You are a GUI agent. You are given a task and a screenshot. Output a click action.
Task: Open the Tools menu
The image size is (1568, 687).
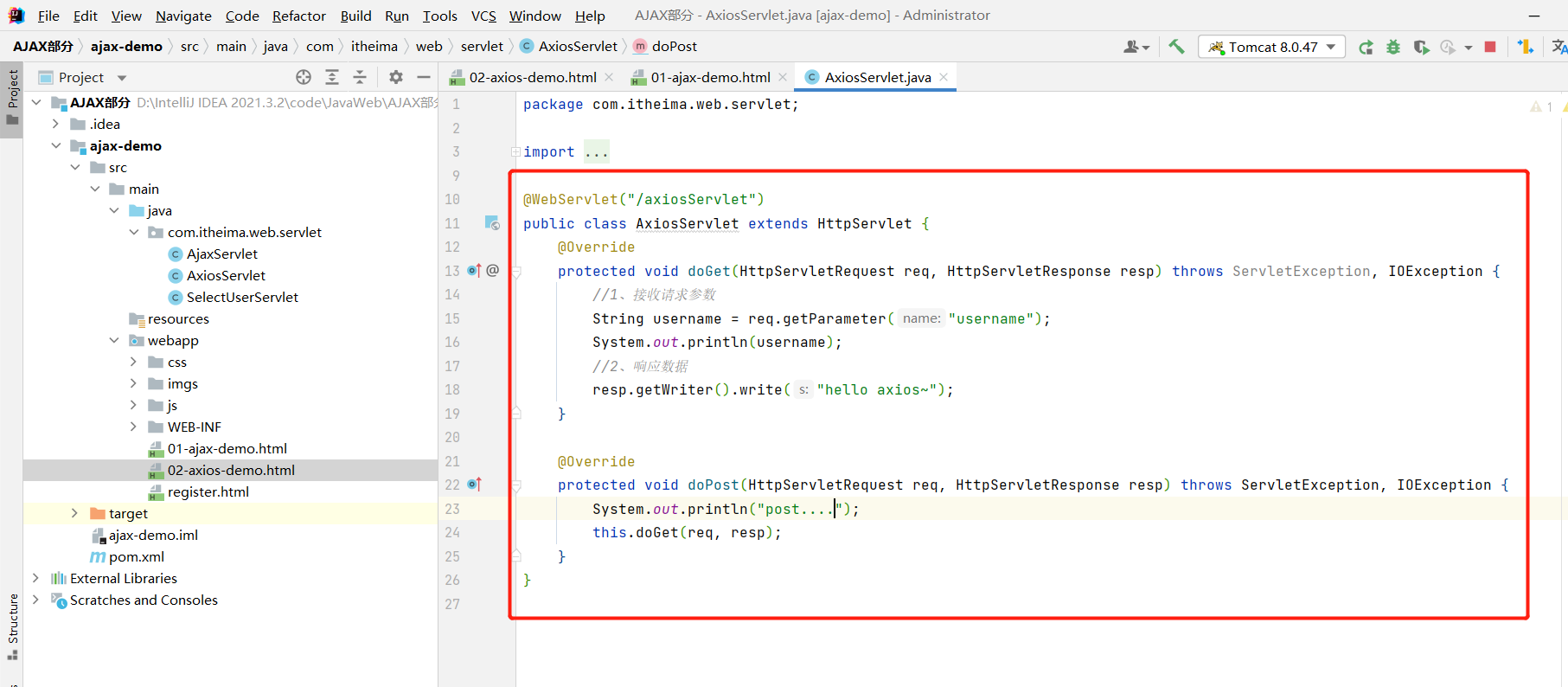tap(440, 16)
